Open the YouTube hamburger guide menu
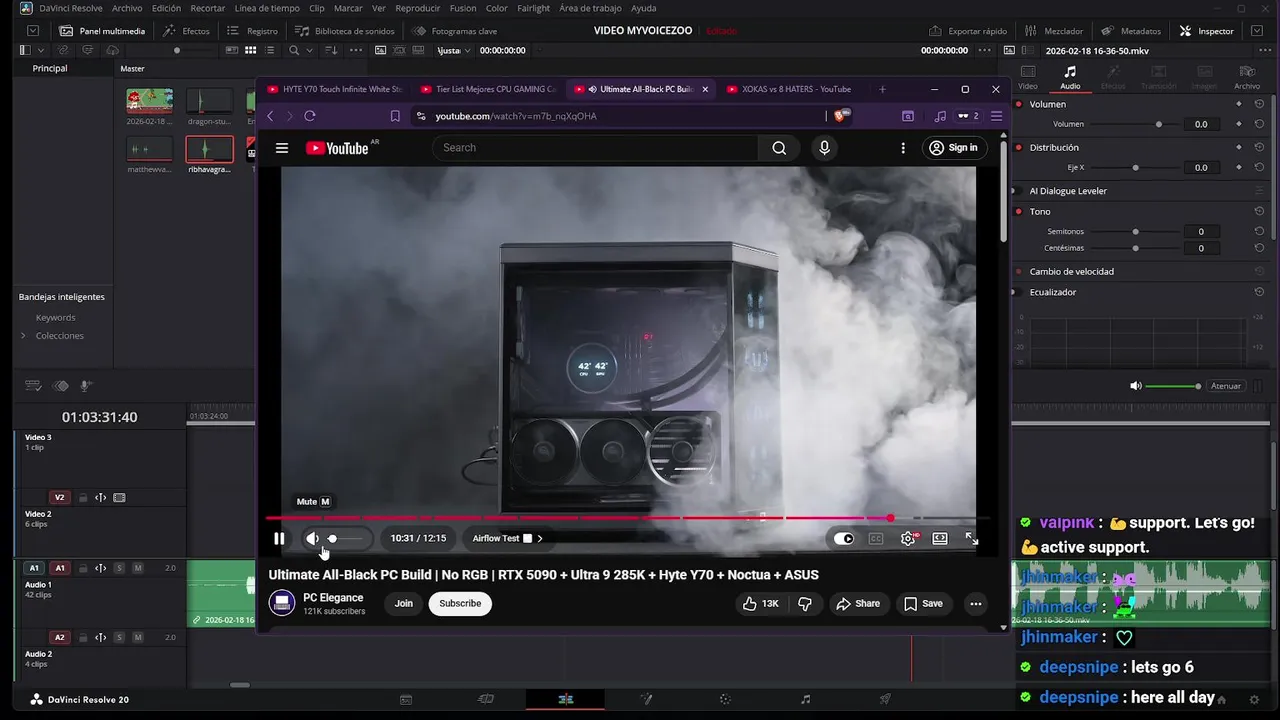The image size is (1280, 720). [282, 147]
